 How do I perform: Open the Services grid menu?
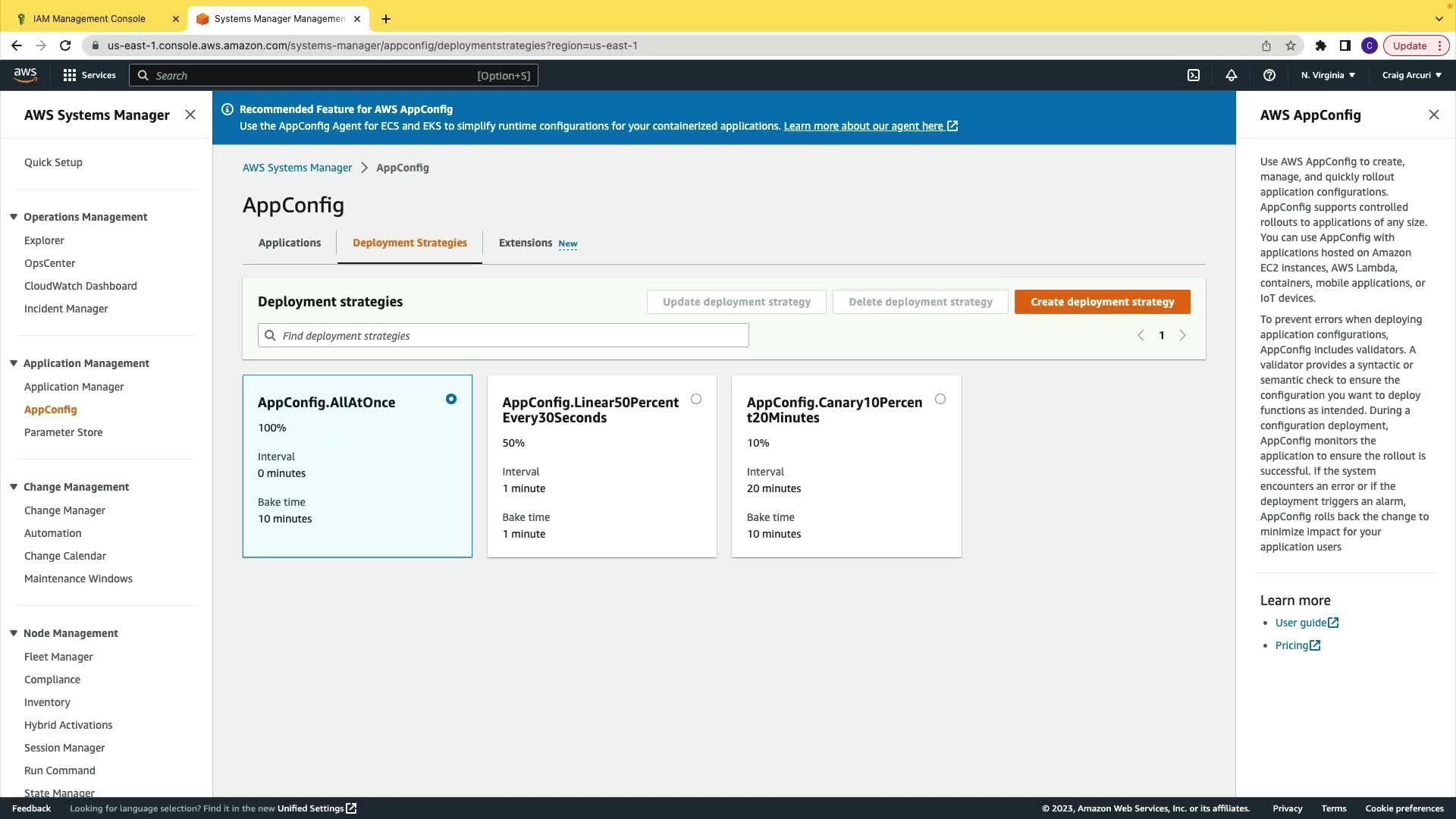(x=89, y=75)
